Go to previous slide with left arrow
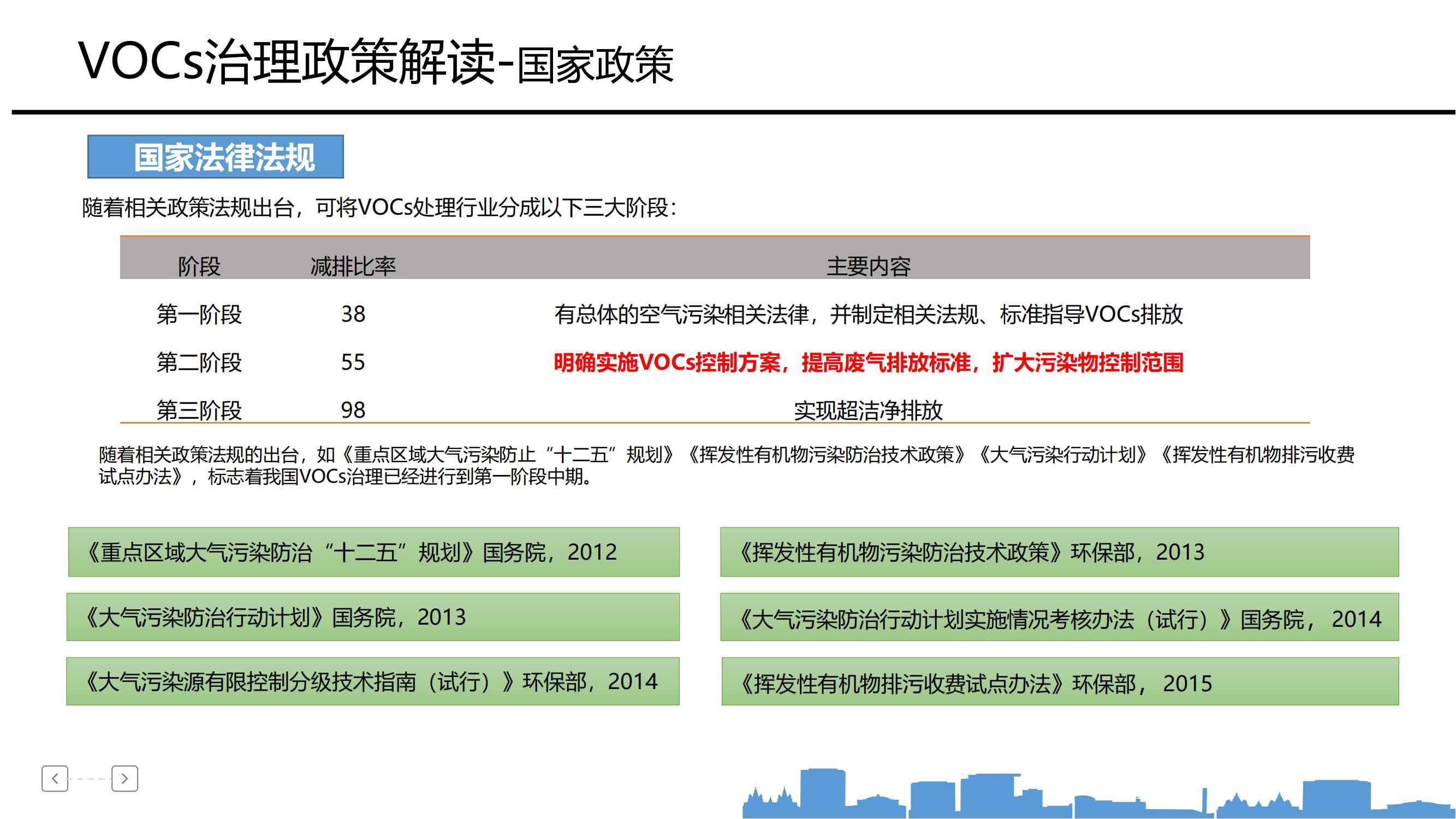Screen dimensions: 1456x819 pyautogui.click(x=55, y=778)
